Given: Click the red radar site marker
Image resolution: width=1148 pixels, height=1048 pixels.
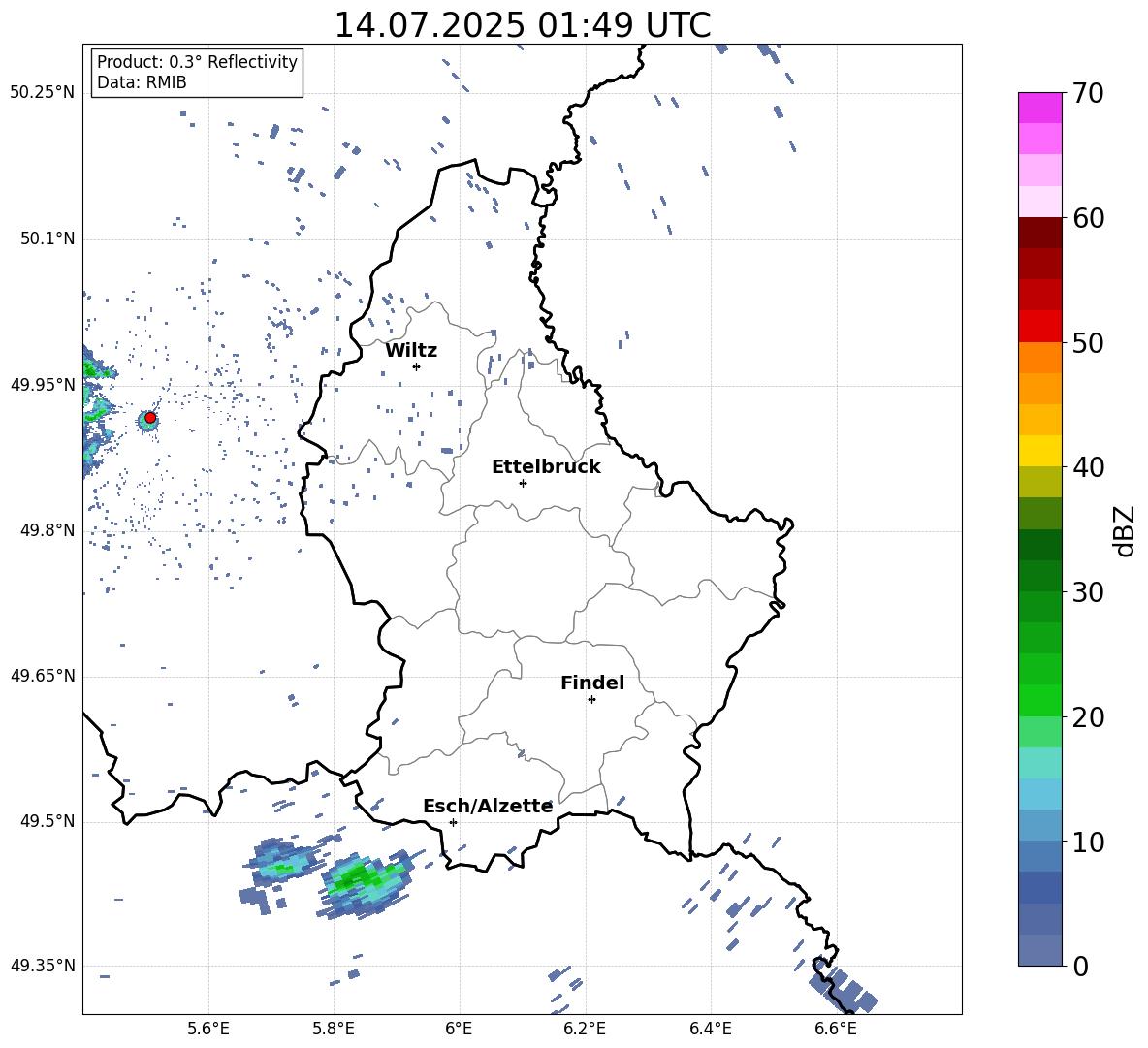Looking at the screenshot, I should point(150,418).
